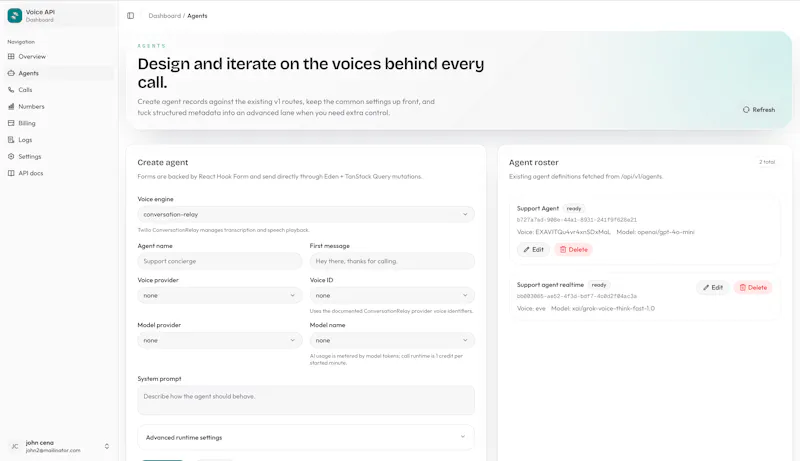800x461 pixels.
Task: Toggle the sidebar panel icon
Action: pyautogui.click(x=131, y=16)
